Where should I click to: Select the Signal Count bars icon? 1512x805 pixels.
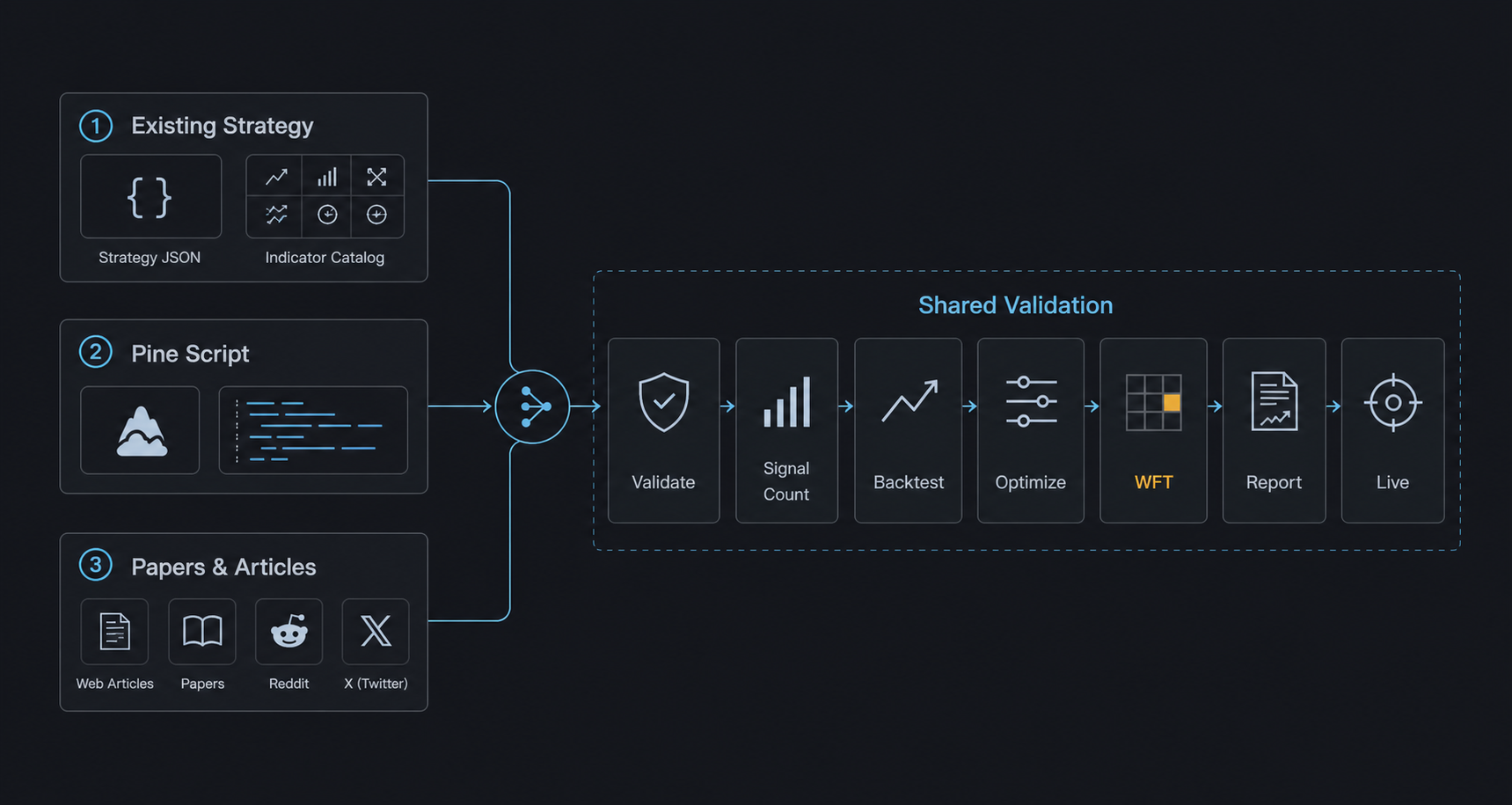(x=786, y=402)
